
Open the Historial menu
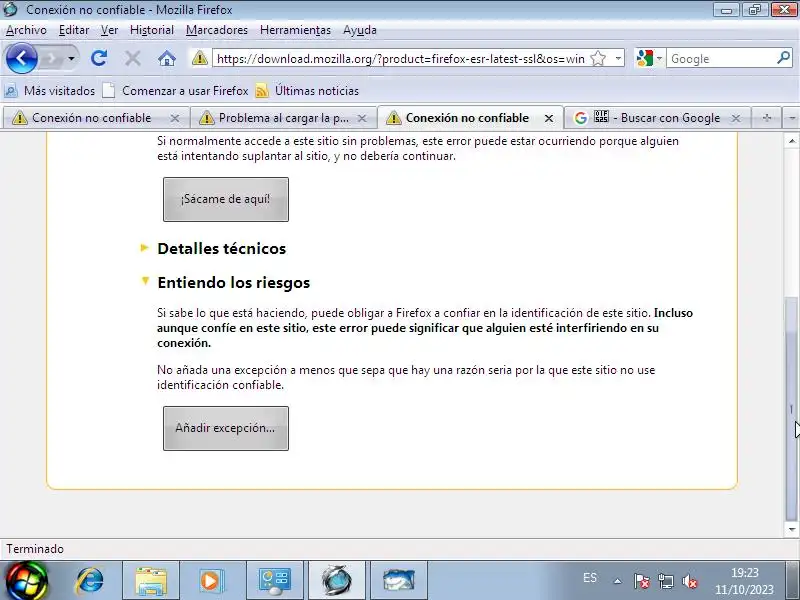click(x=152, y=30)
